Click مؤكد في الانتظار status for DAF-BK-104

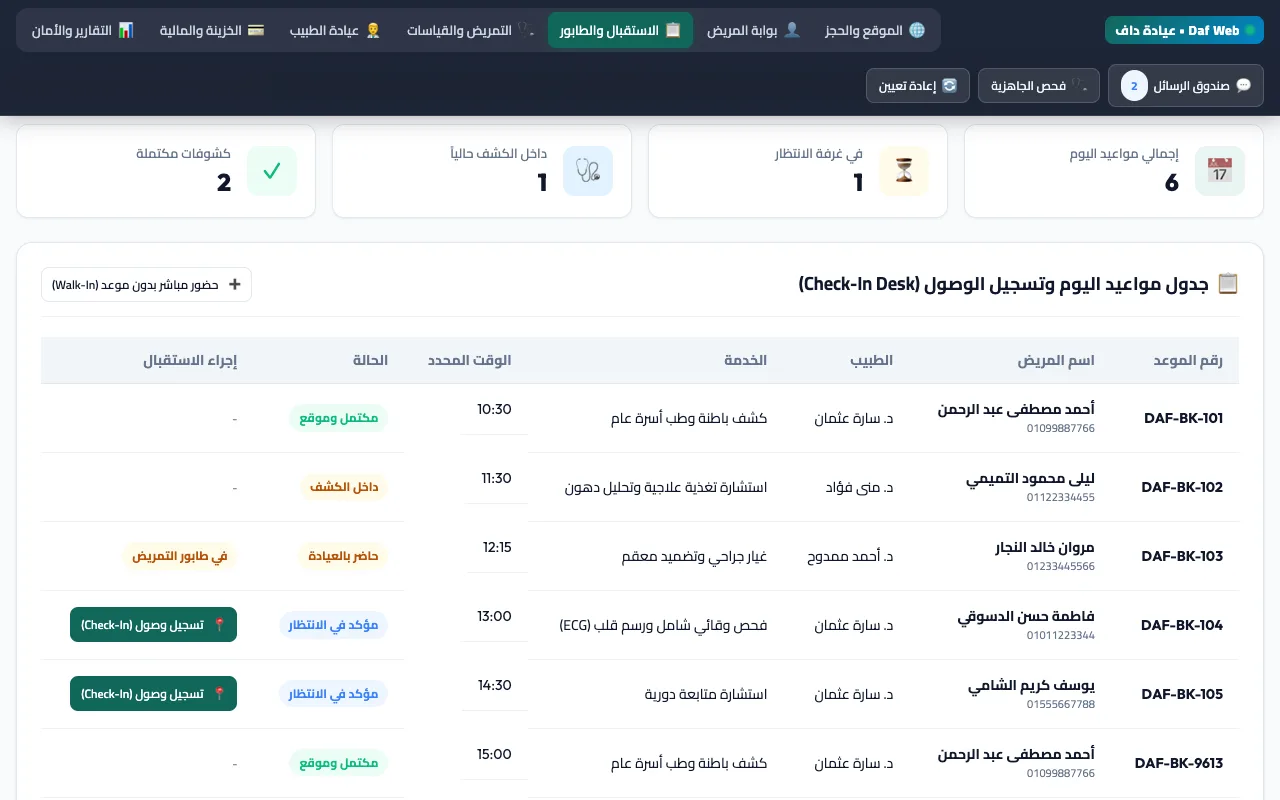pyautogui.click(x=334, y=625)
